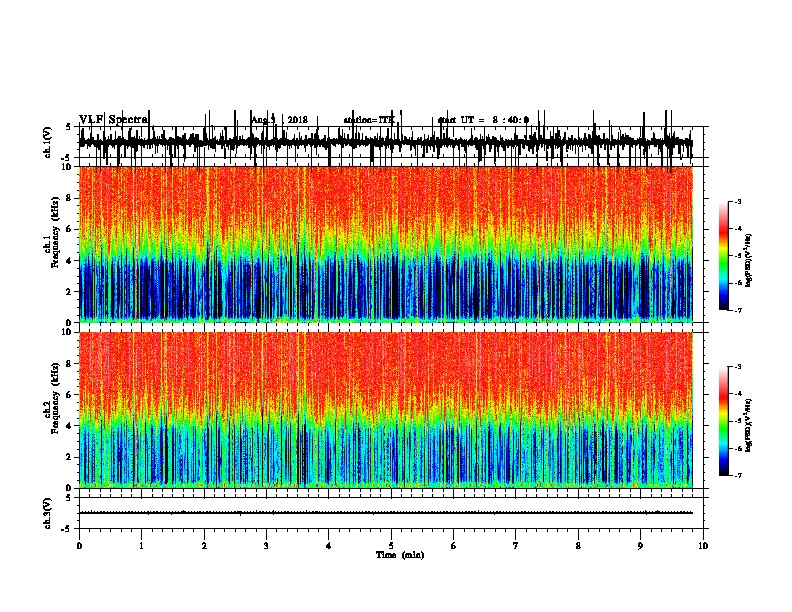Click inside the ch.1 voltage waveform trace
Image resolution: width=792 pixels, height=612 pixels.
[385, 142]
